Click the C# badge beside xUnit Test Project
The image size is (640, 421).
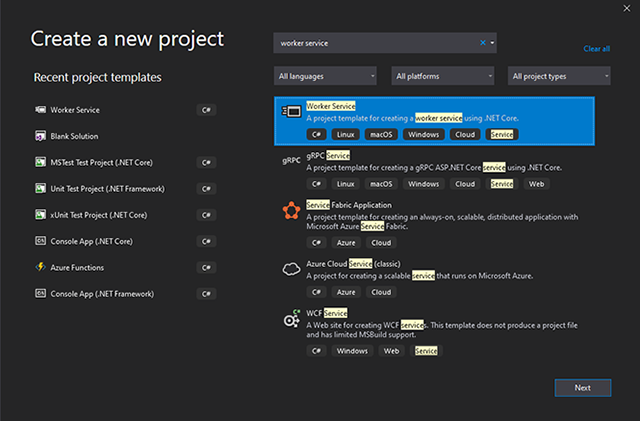tap(206, 215)
